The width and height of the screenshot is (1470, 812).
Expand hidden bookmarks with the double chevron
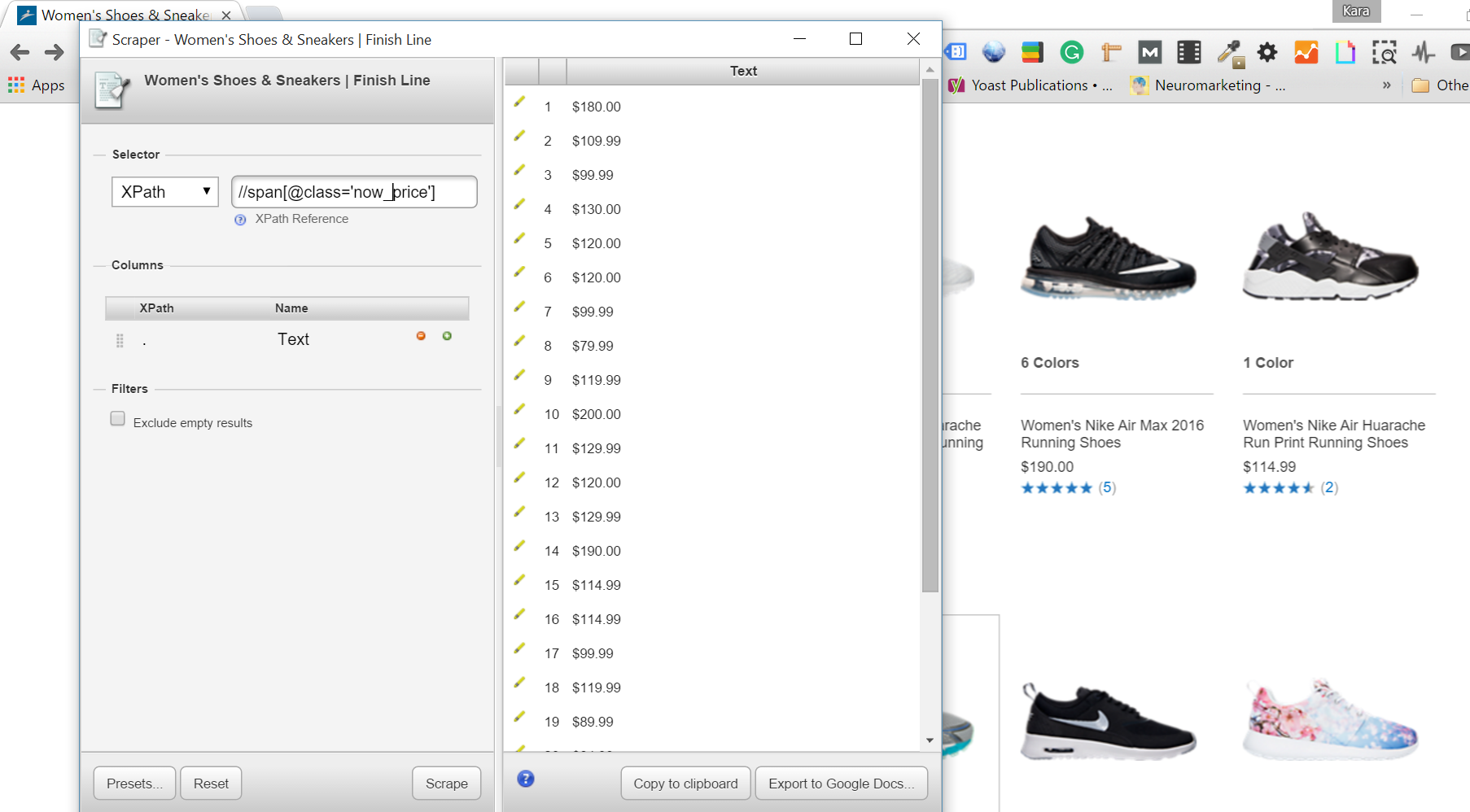(1386, 85)
